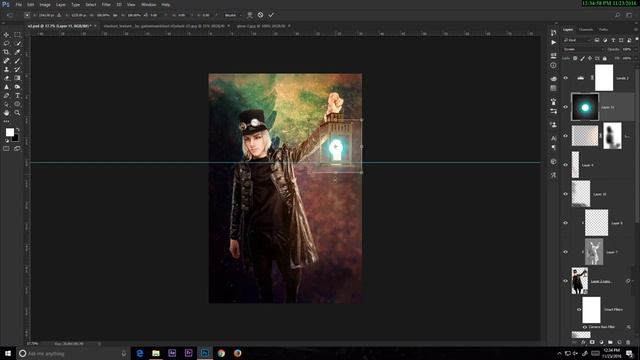Create new fill or adjustment layer icon
The image size is (640, 360).
tap(601, 342)
